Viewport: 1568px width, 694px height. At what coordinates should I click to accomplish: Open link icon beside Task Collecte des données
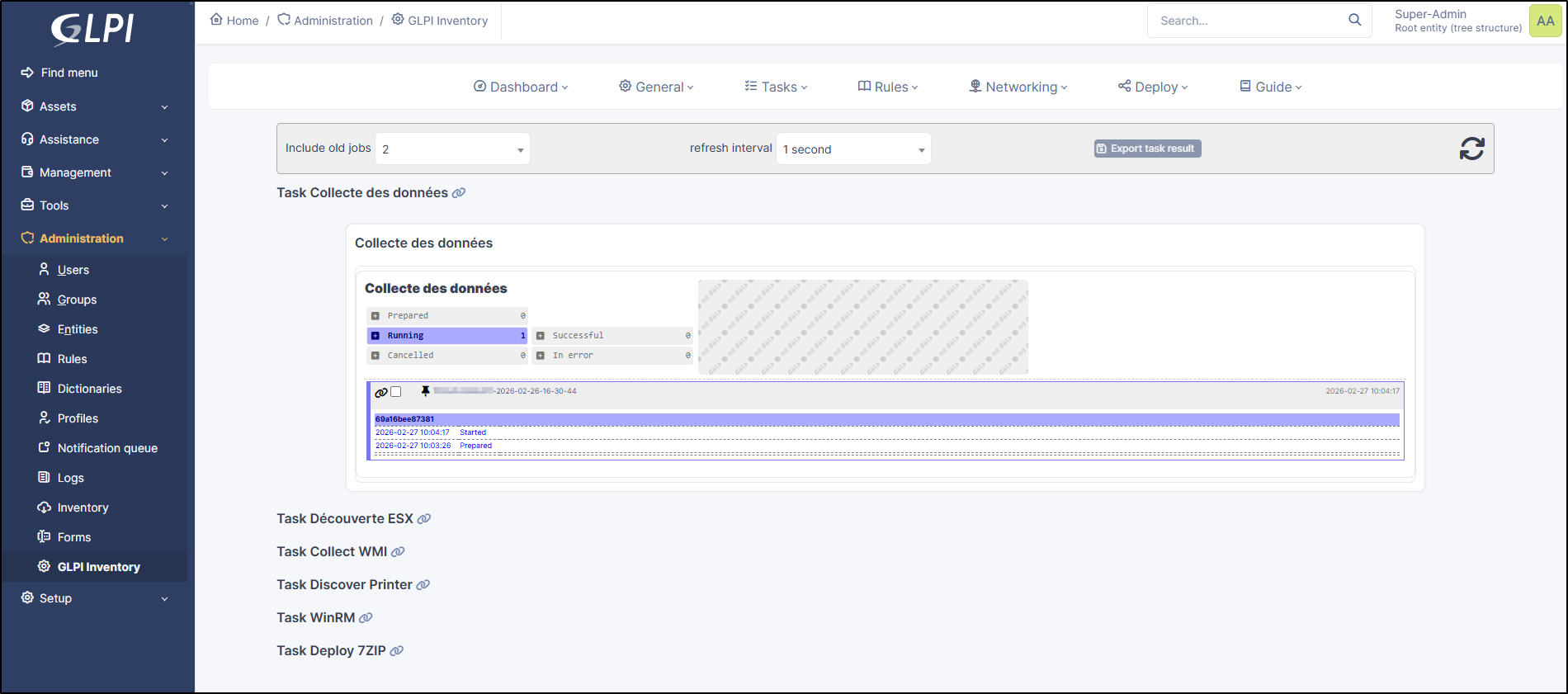point(459,193)
